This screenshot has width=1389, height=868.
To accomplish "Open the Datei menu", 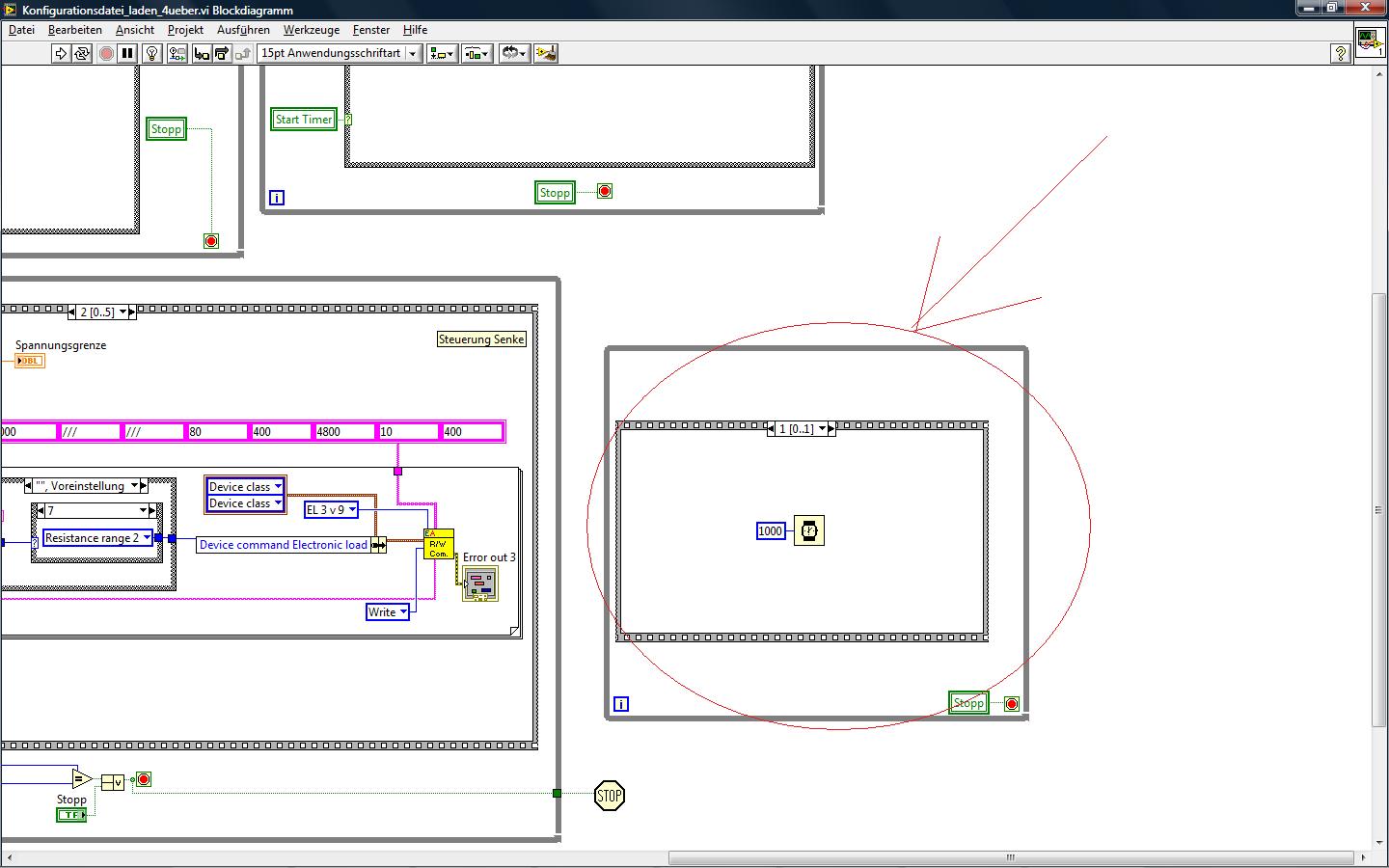I will (21, 30).
